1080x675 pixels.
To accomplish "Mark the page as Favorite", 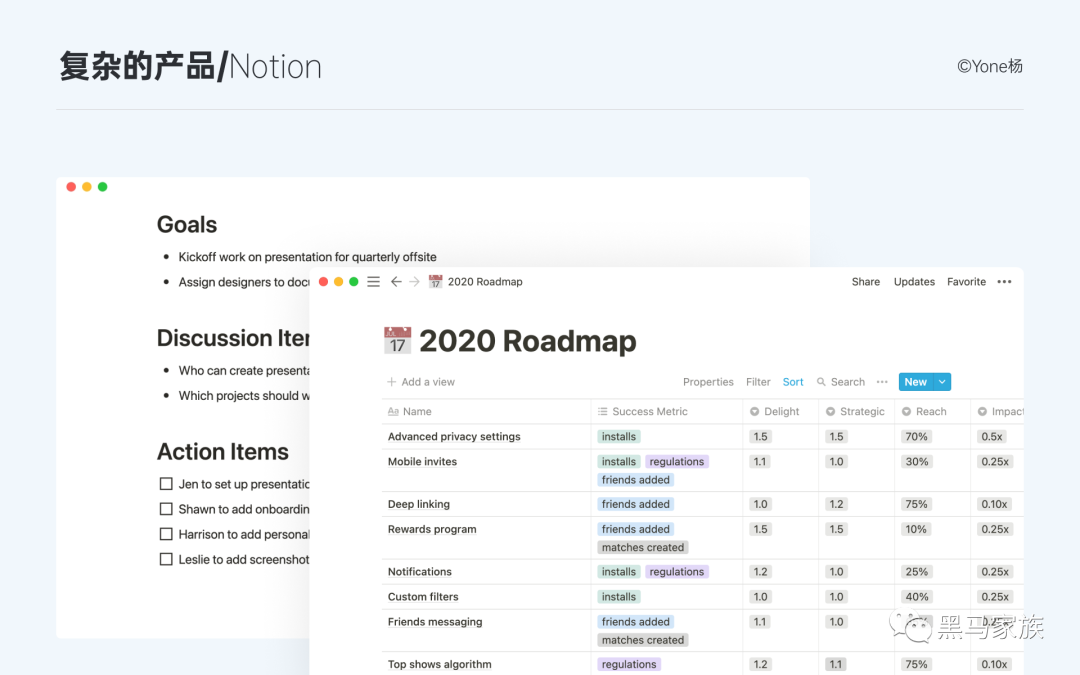I will point(966,282).
